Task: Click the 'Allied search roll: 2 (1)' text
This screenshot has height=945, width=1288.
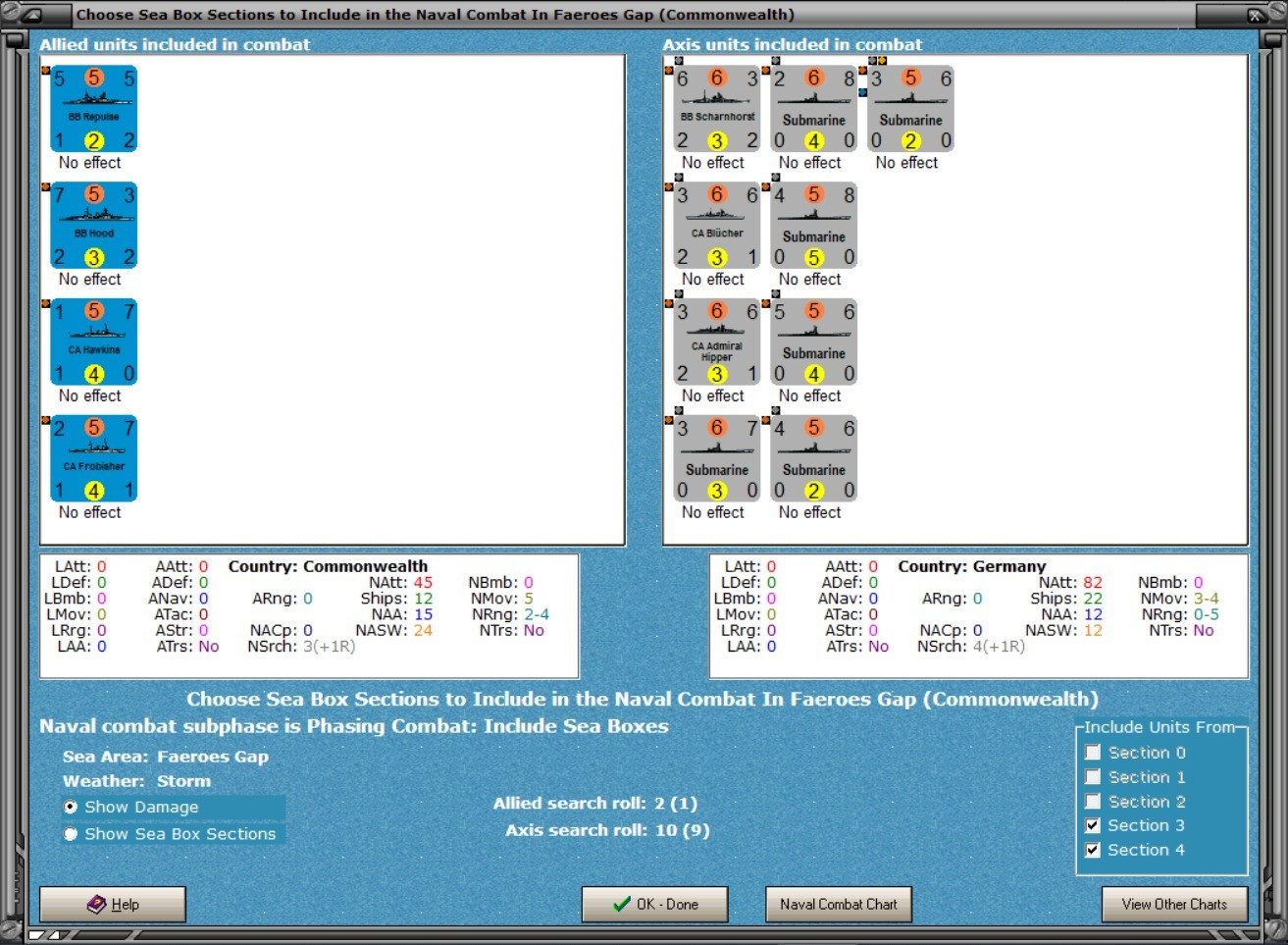Action: [595, 804]
